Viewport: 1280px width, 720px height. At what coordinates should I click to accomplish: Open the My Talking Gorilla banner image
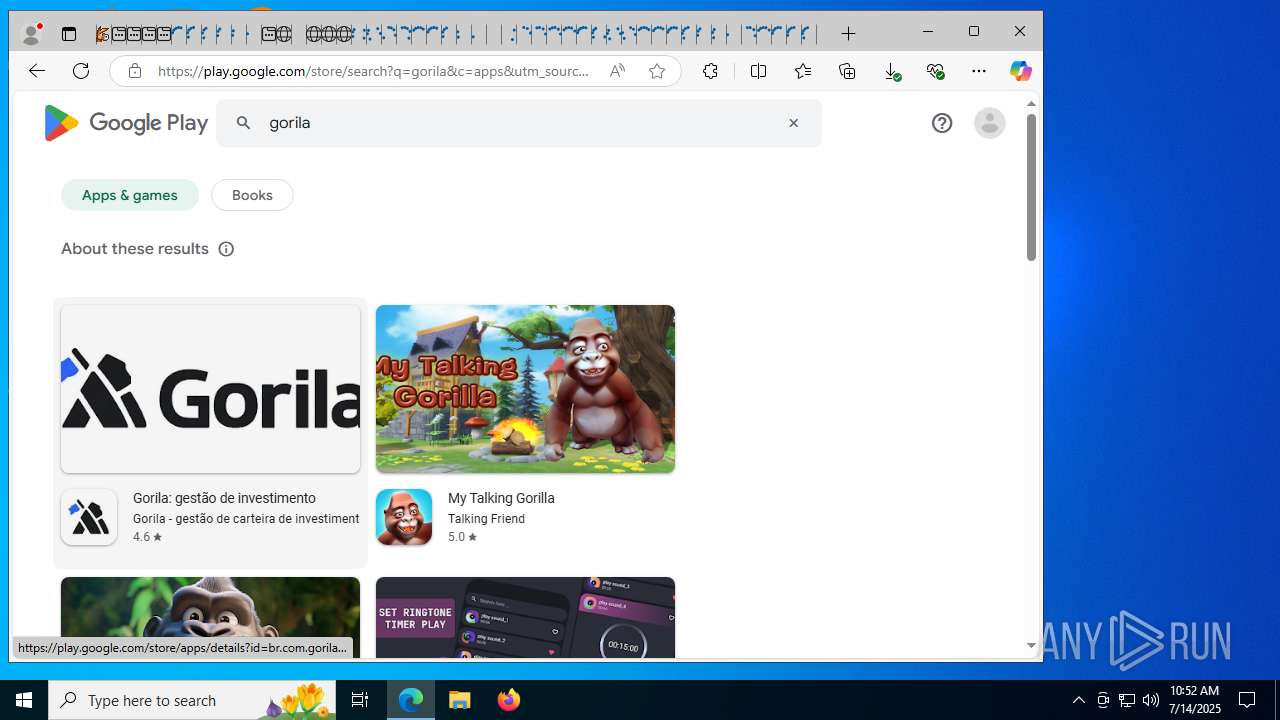[x=525, y=389]
